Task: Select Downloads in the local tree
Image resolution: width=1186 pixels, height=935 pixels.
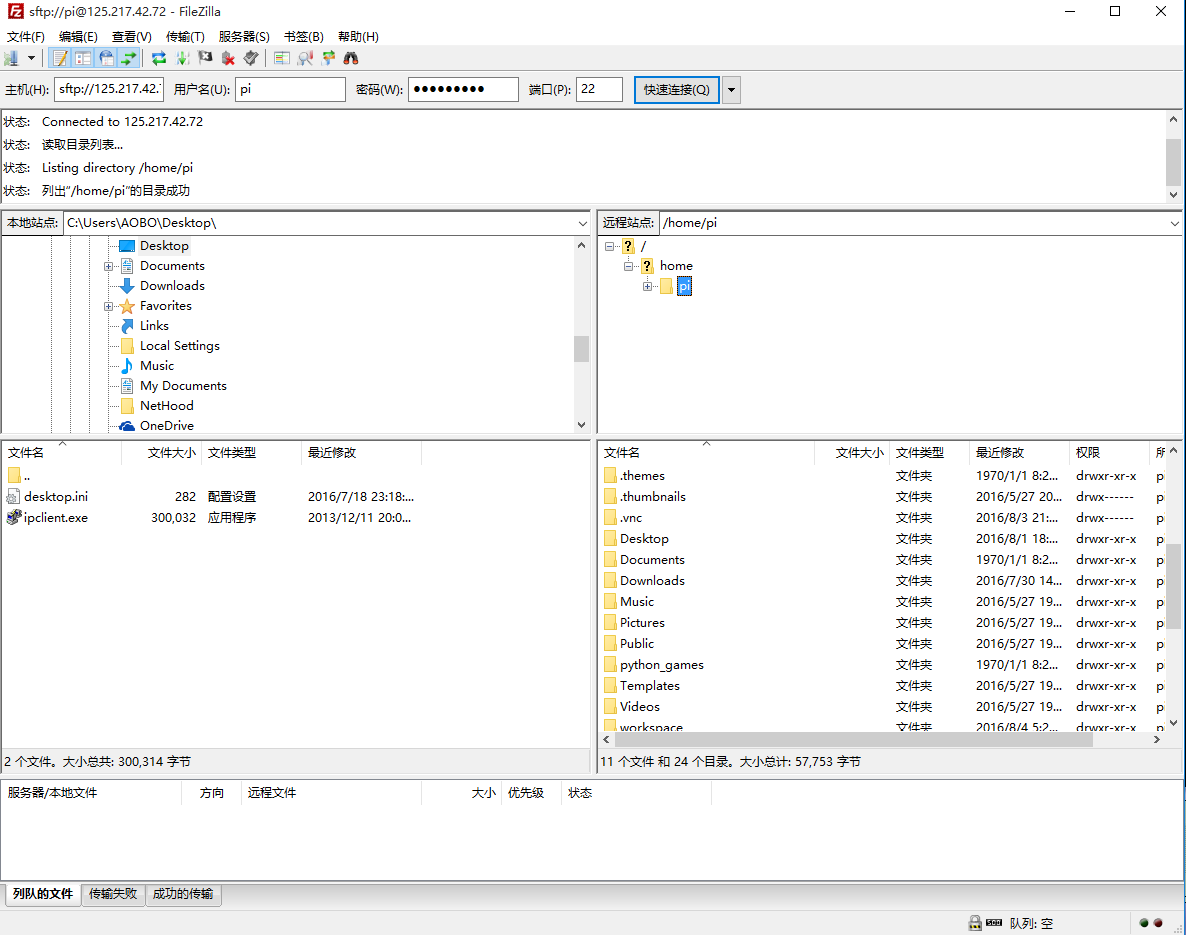Action: pyautogui.click(x=172, y=286)
